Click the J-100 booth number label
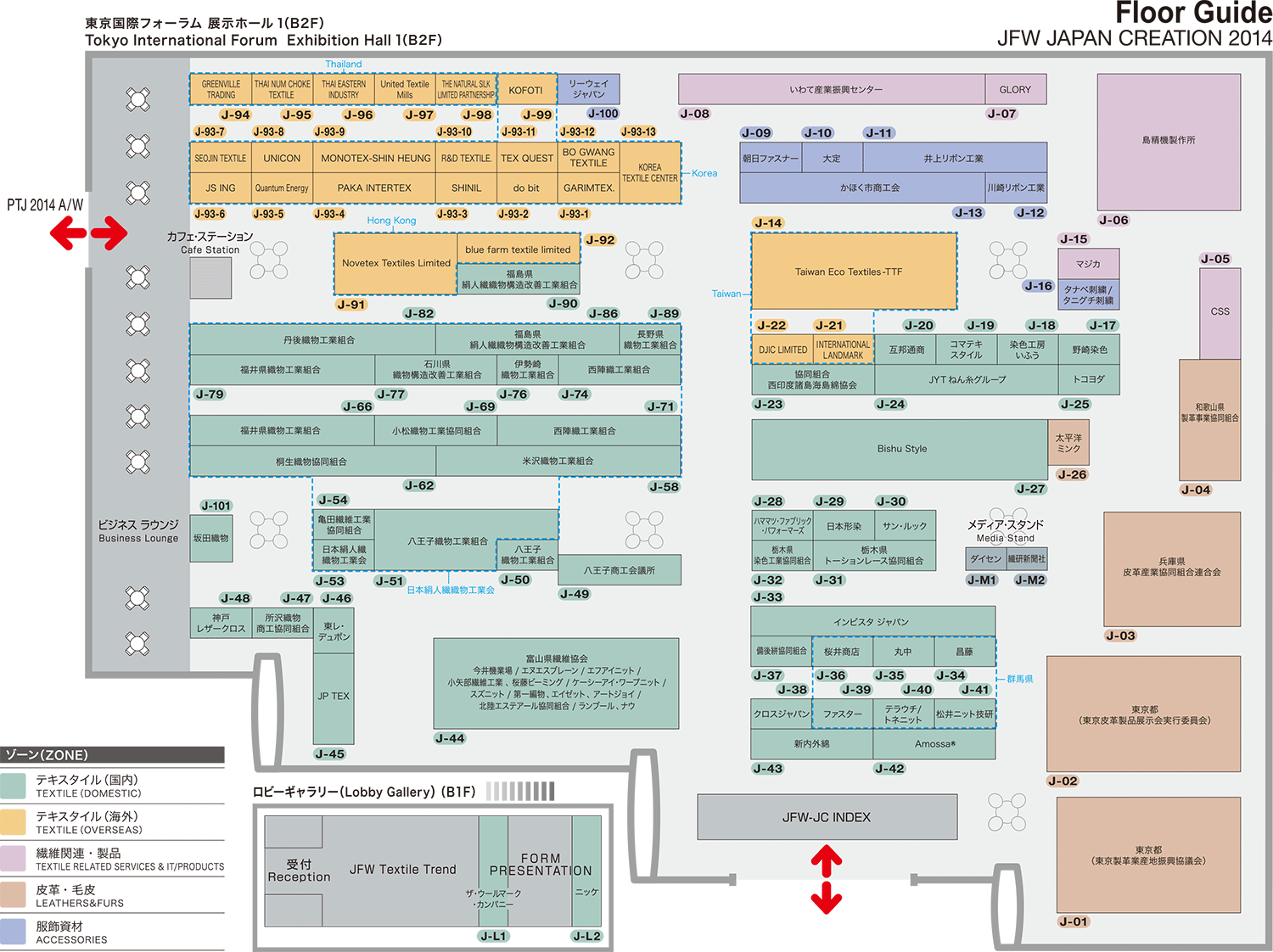 click(x=603, y=114)
